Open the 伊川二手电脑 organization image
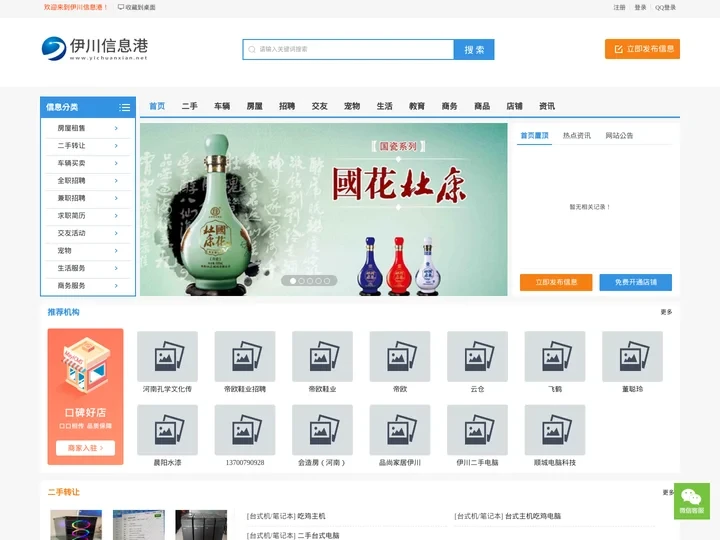Screen dimensions: 720x540 tap(478, 430)
